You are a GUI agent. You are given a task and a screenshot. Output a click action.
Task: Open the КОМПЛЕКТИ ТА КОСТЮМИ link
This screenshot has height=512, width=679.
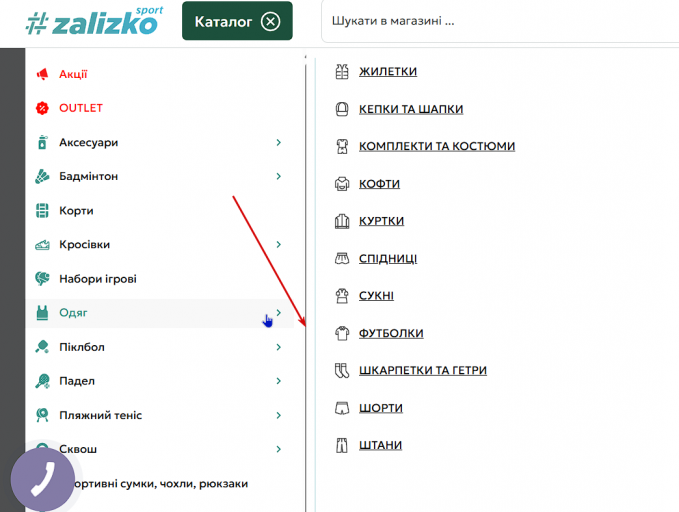pos(437,146)
